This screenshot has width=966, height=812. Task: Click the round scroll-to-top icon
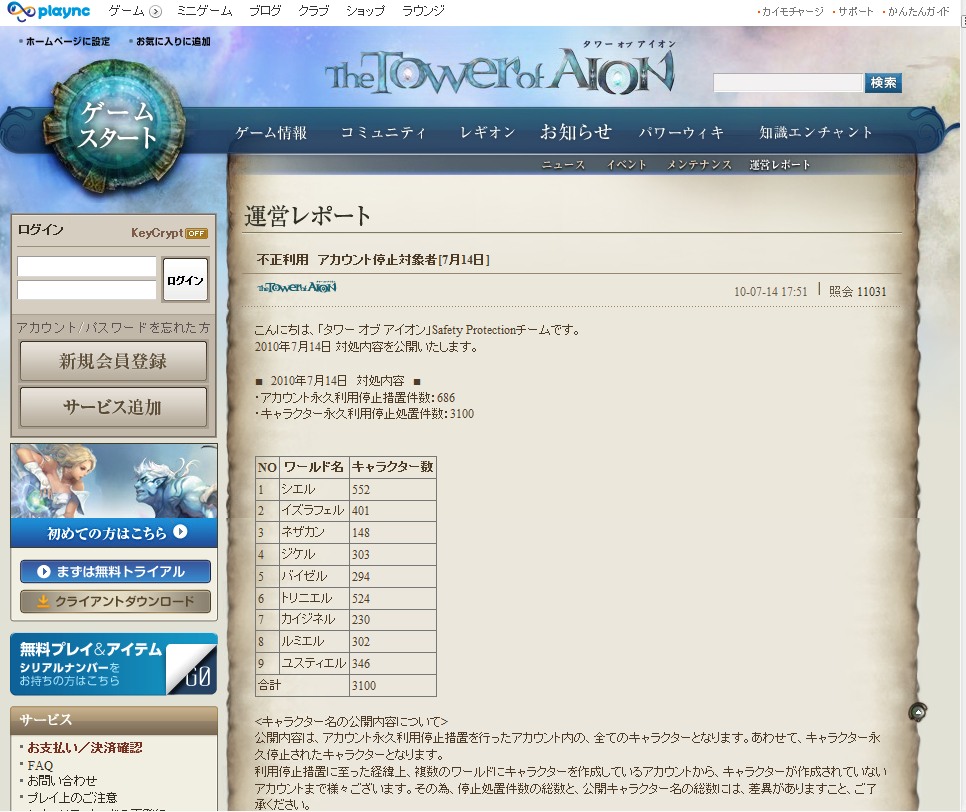(x=917, y=712)
